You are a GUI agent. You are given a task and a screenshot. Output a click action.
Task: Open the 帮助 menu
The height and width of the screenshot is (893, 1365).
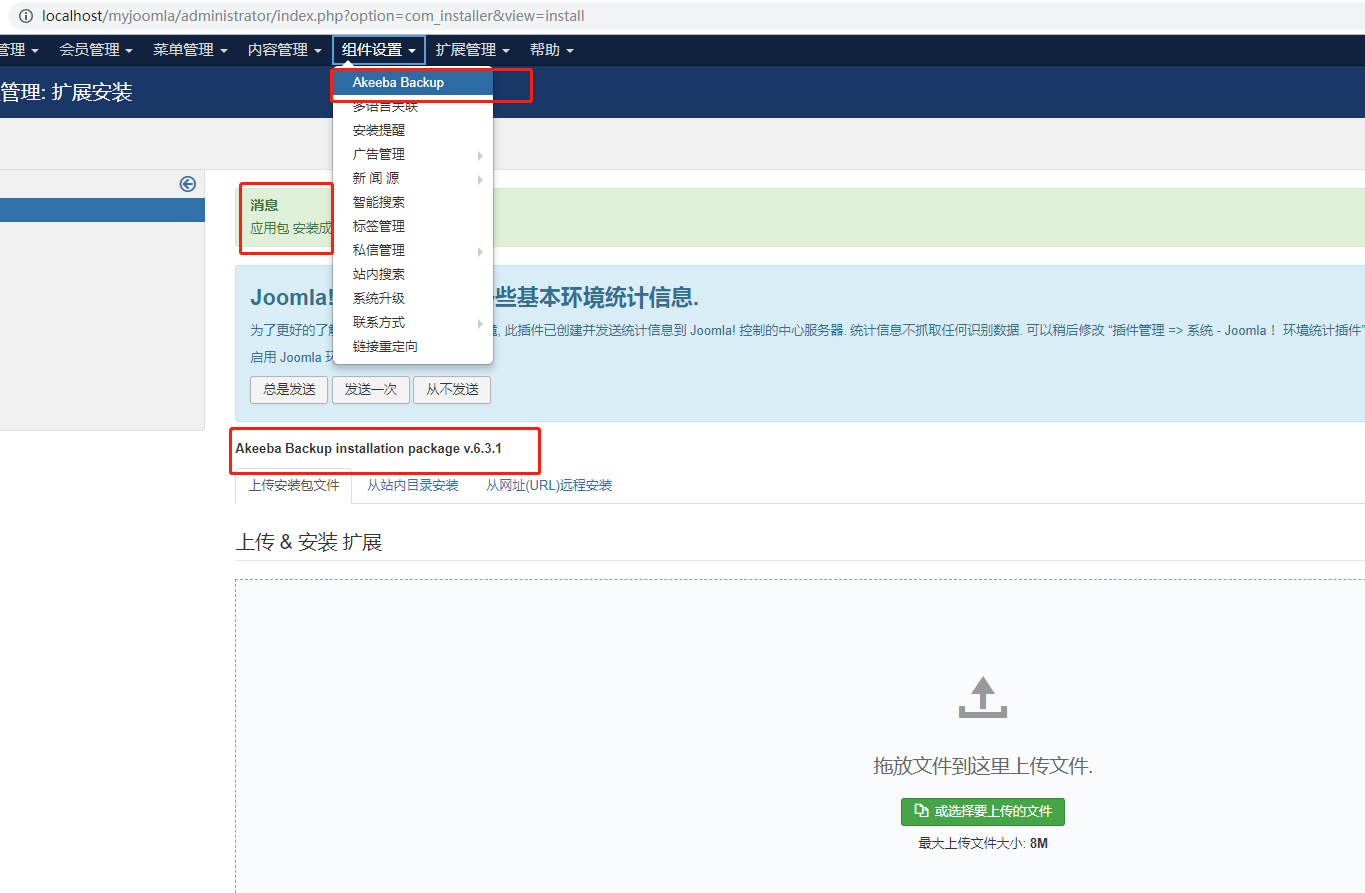(552, 50)
